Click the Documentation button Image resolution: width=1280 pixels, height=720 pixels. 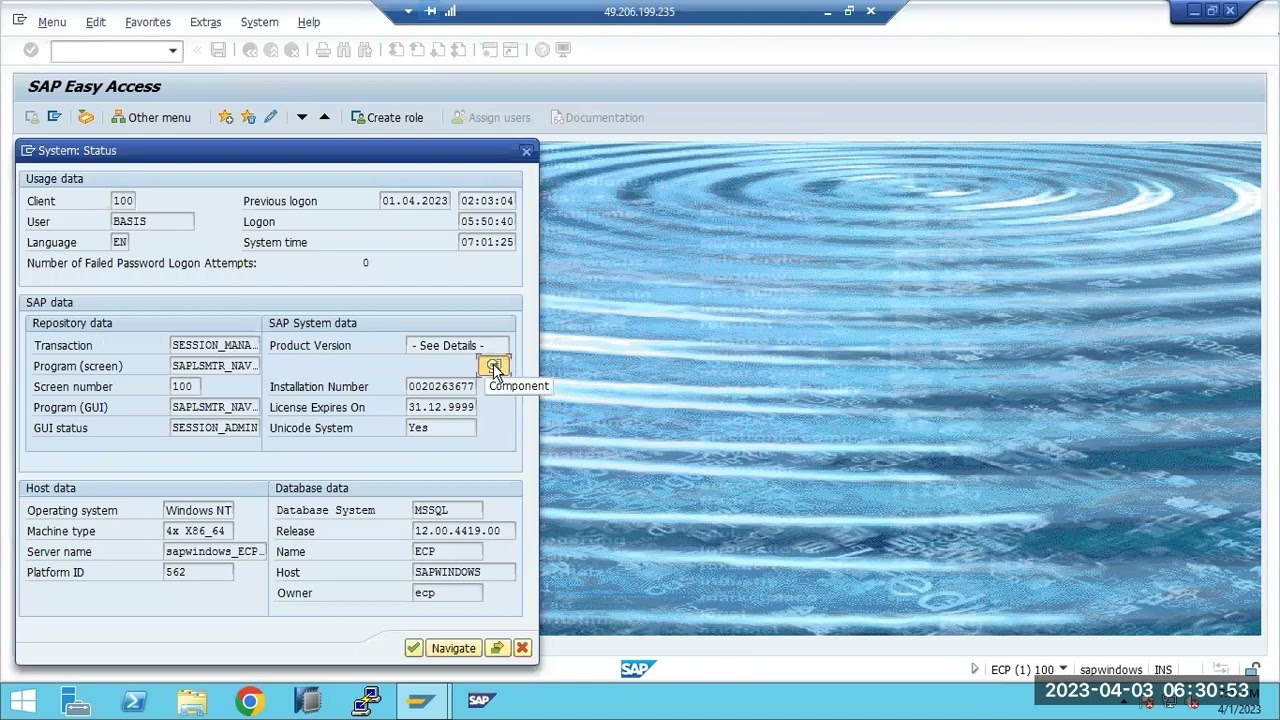coord(597,117)
